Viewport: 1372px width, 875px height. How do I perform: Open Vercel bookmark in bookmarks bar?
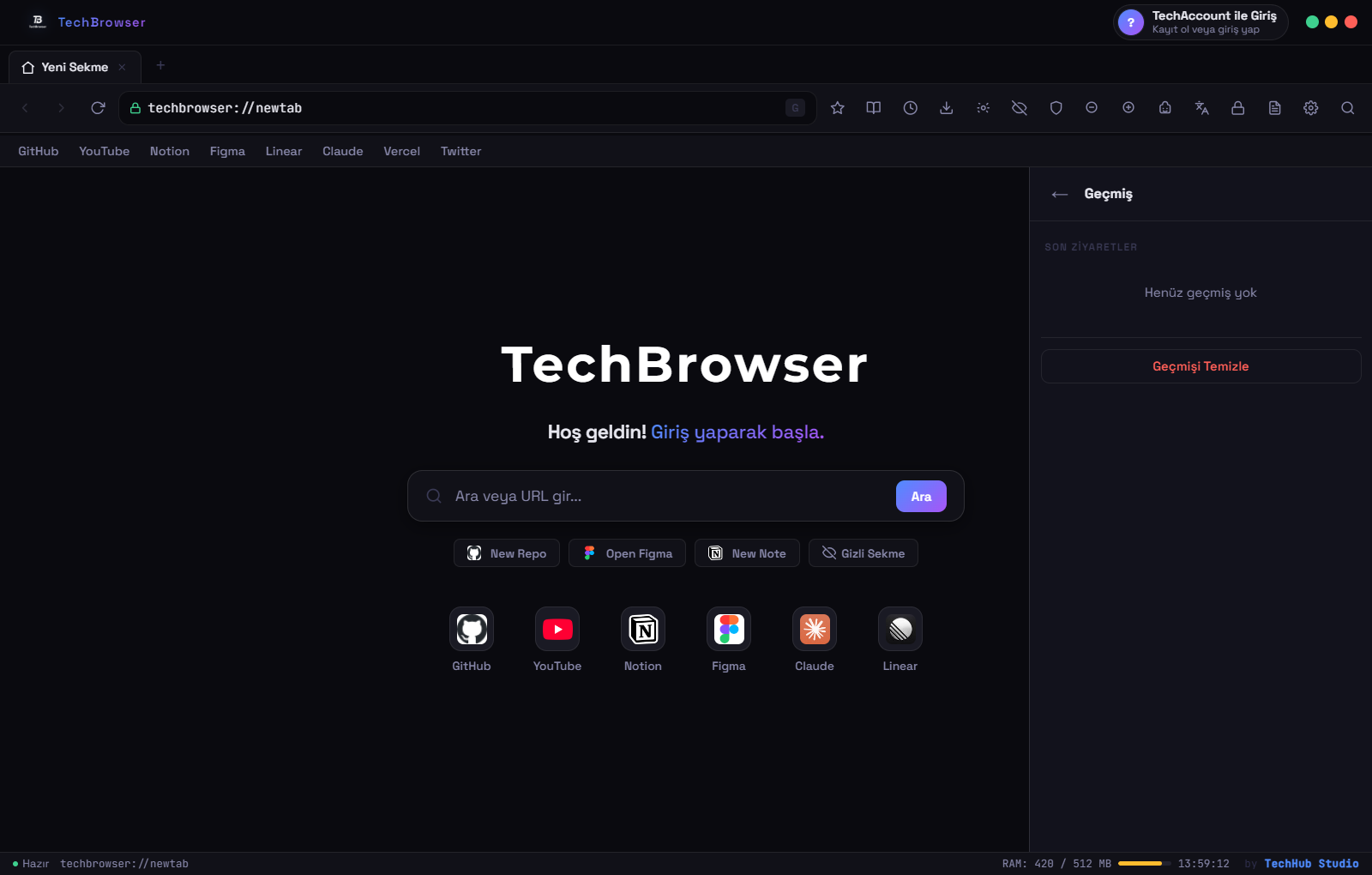[x=401, y=151]
